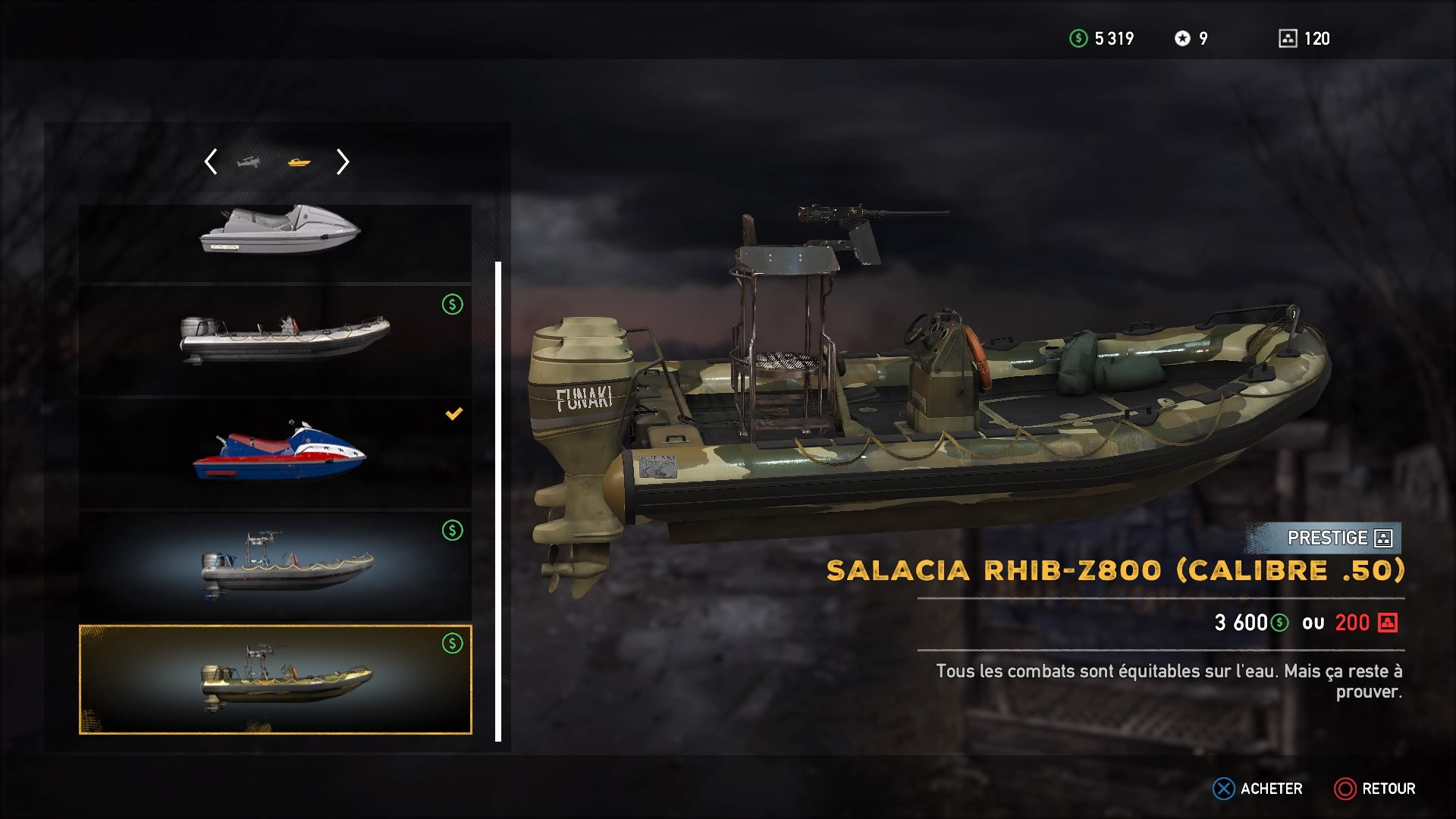The width and height of the screenshot is (1456, 819).
Task: Select the grey inflatable boat entry
Action: pyautogui.click(x=275, y=340)
